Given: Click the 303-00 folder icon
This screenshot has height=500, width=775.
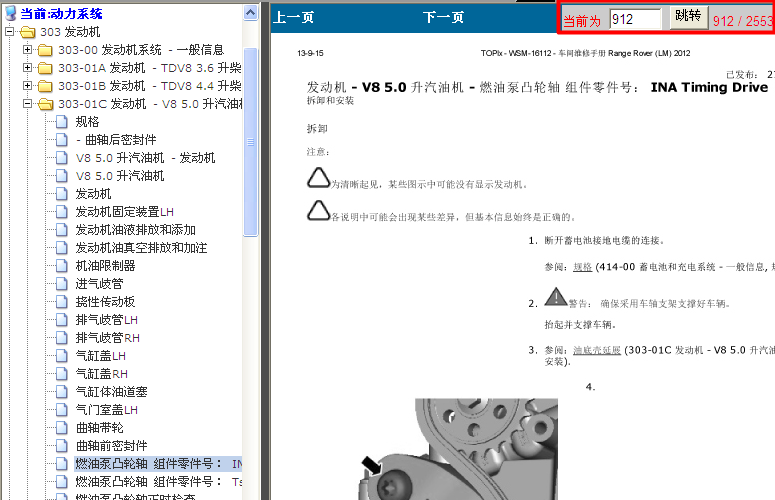Looking at the screenshot, I should (x=45, y=50).
